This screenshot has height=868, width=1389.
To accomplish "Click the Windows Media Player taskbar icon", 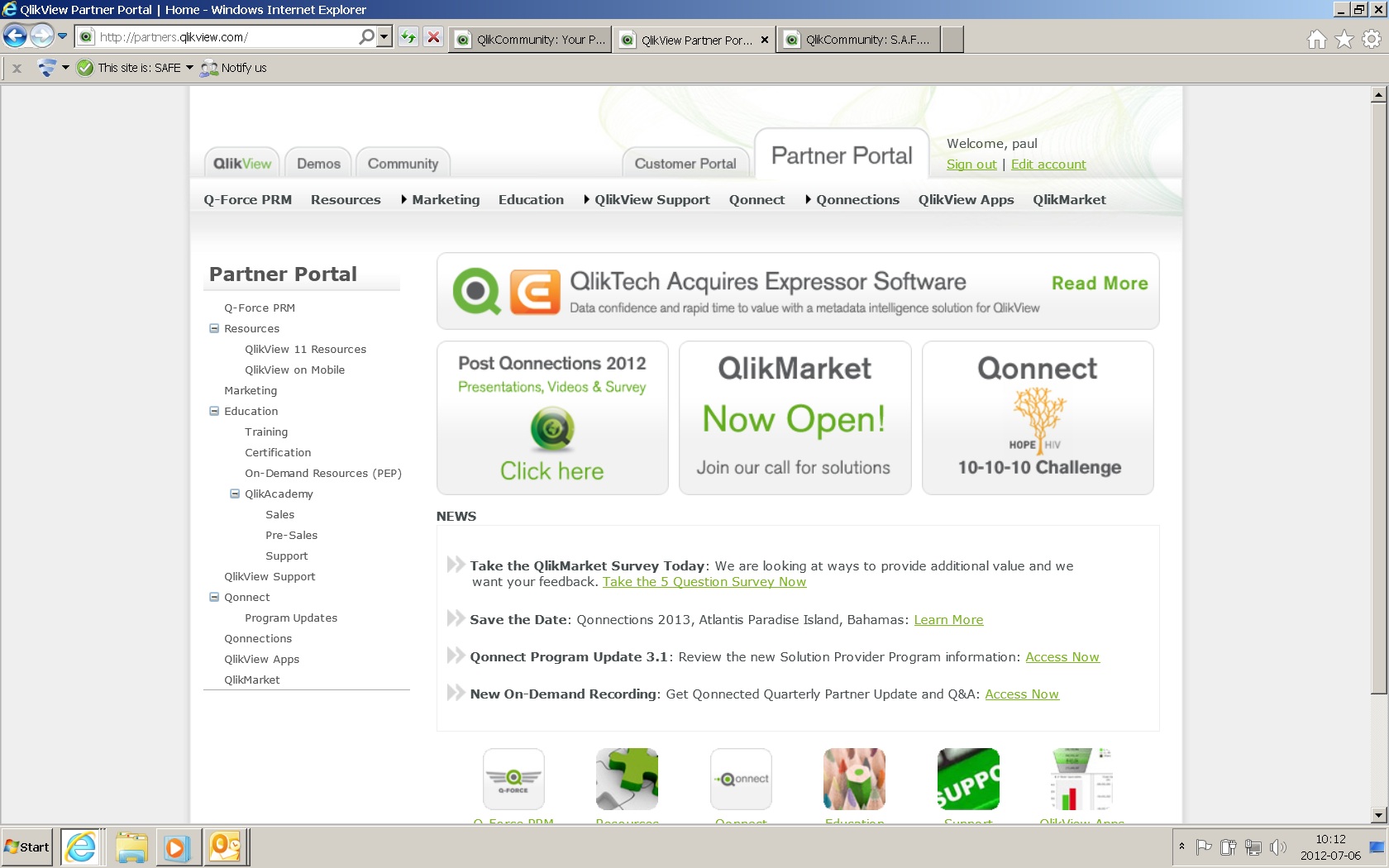I will 178,847.
